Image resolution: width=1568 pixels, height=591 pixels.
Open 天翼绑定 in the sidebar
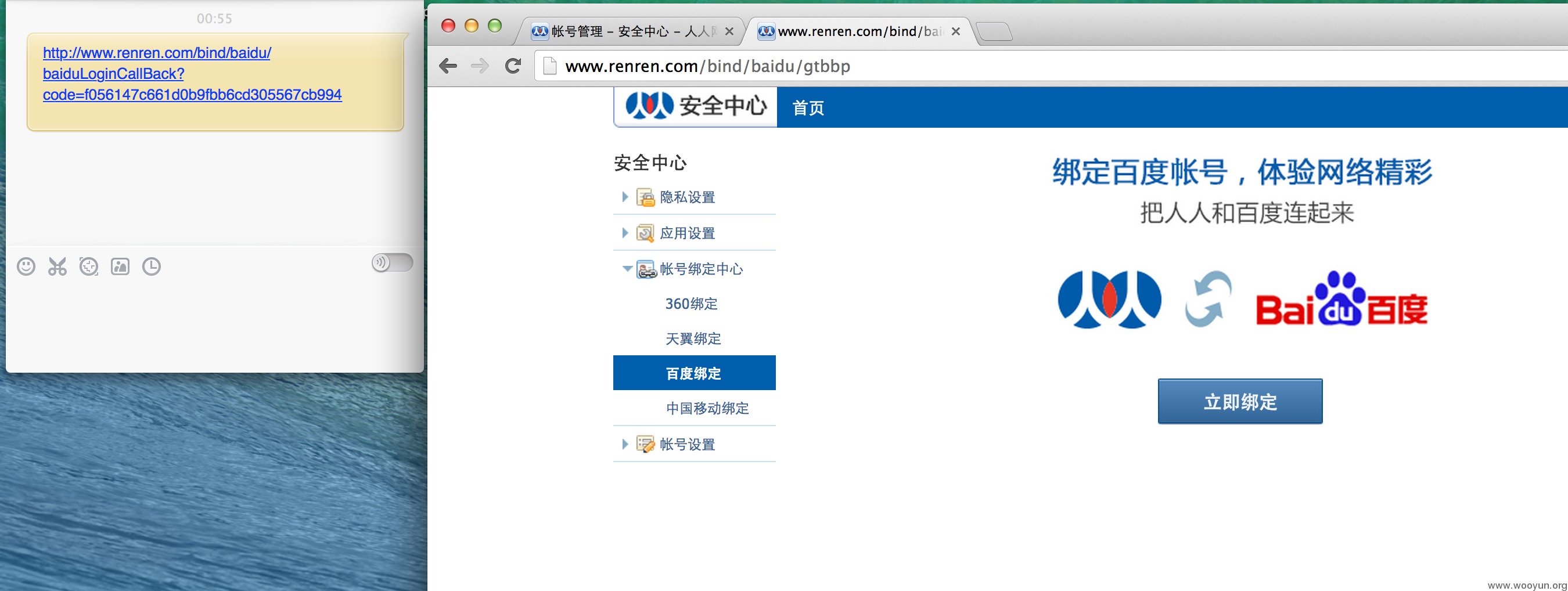[x=693, y=338]
